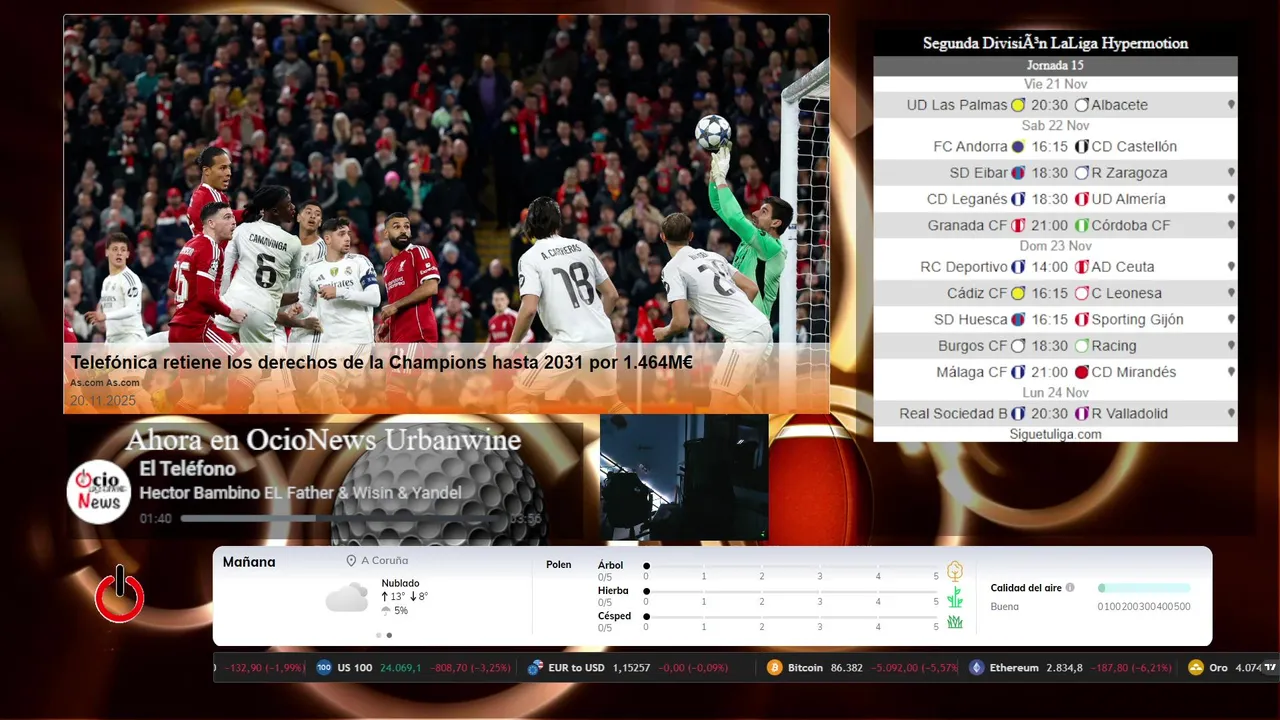The image size is (1280, 720).
Task: Click the stadium pin on RC Deportivo row
Action: click(x=1231, y=267)
